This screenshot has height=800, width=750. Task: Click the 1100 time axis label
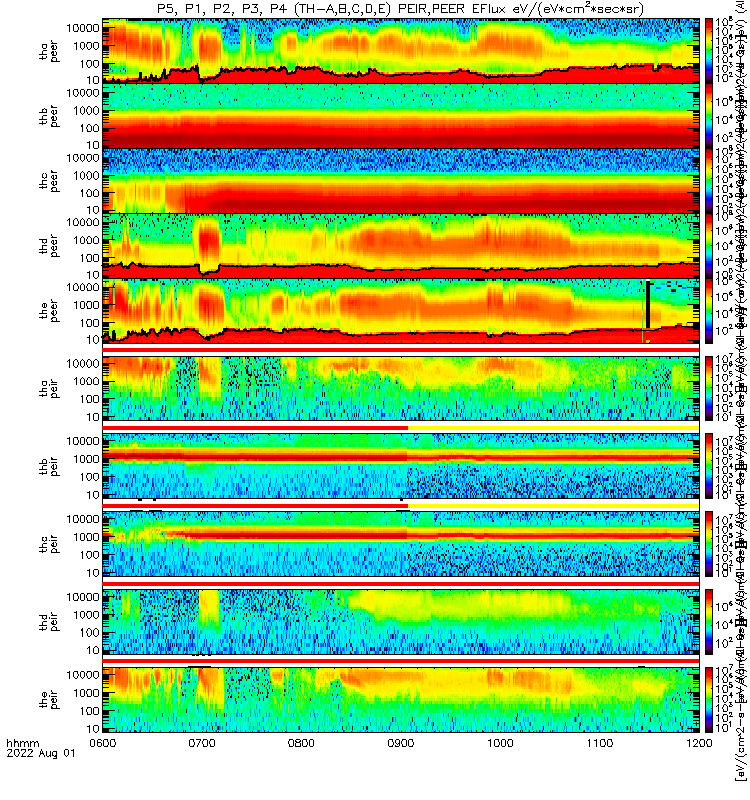[599, 742]
